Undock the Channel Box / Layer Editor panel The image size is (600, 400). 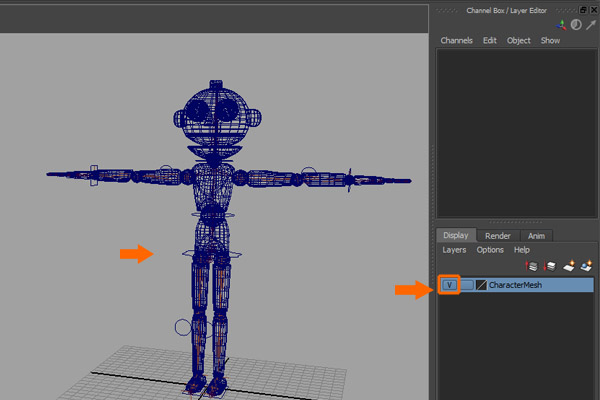583,9
